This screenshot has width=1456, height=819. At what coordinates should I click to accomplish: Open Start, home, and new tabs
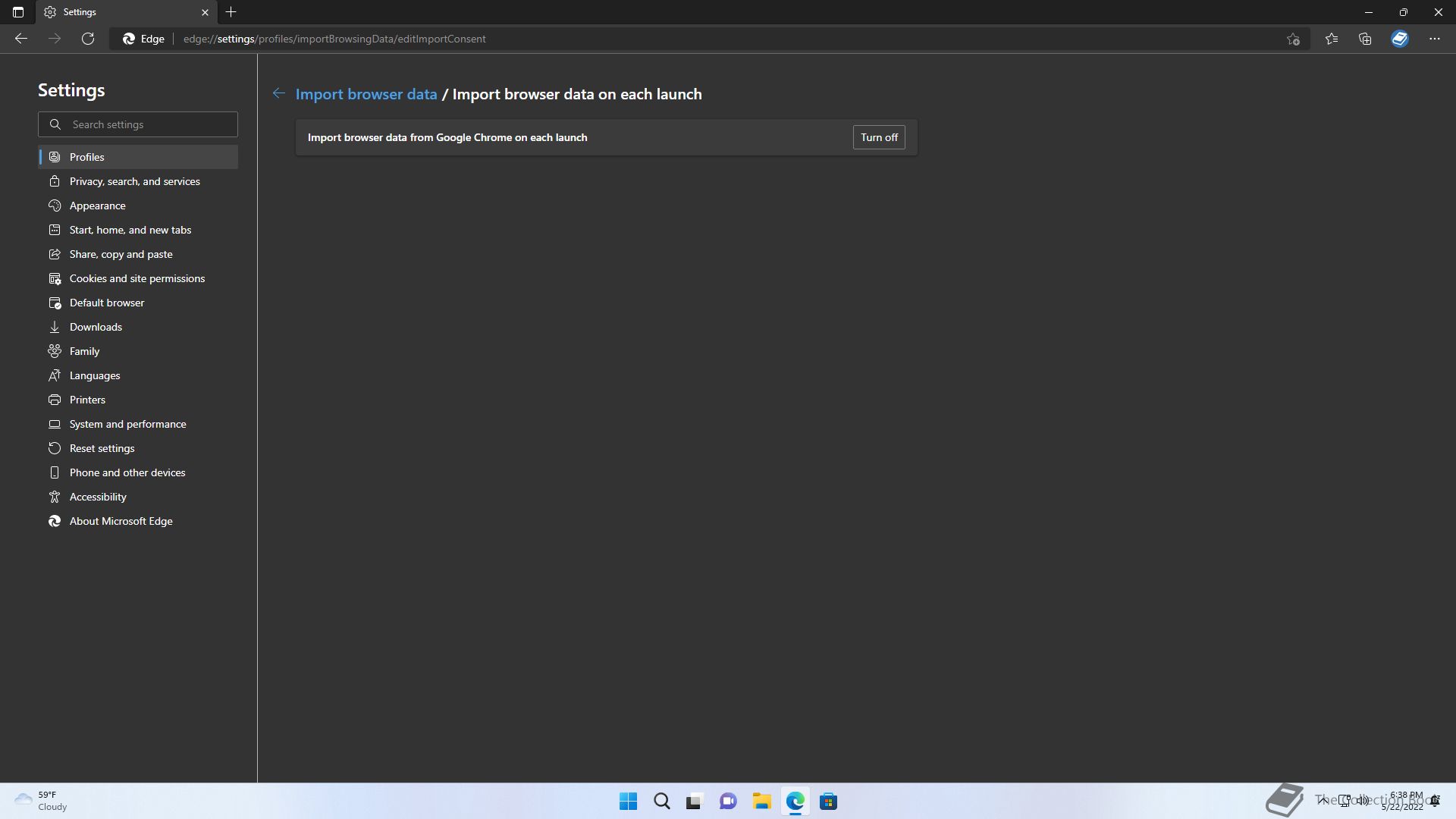pos(138,230)
